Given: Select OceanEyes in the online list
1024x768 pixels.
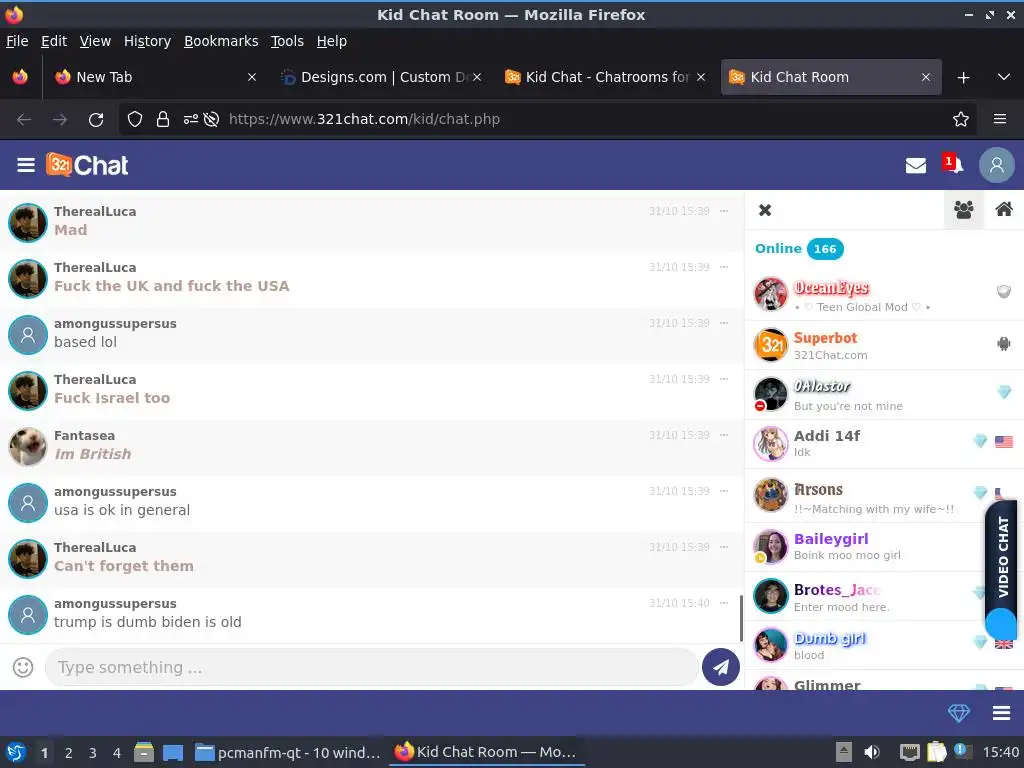Looking at the screenshot, I should pyautogui.click(x=884, y=295).
